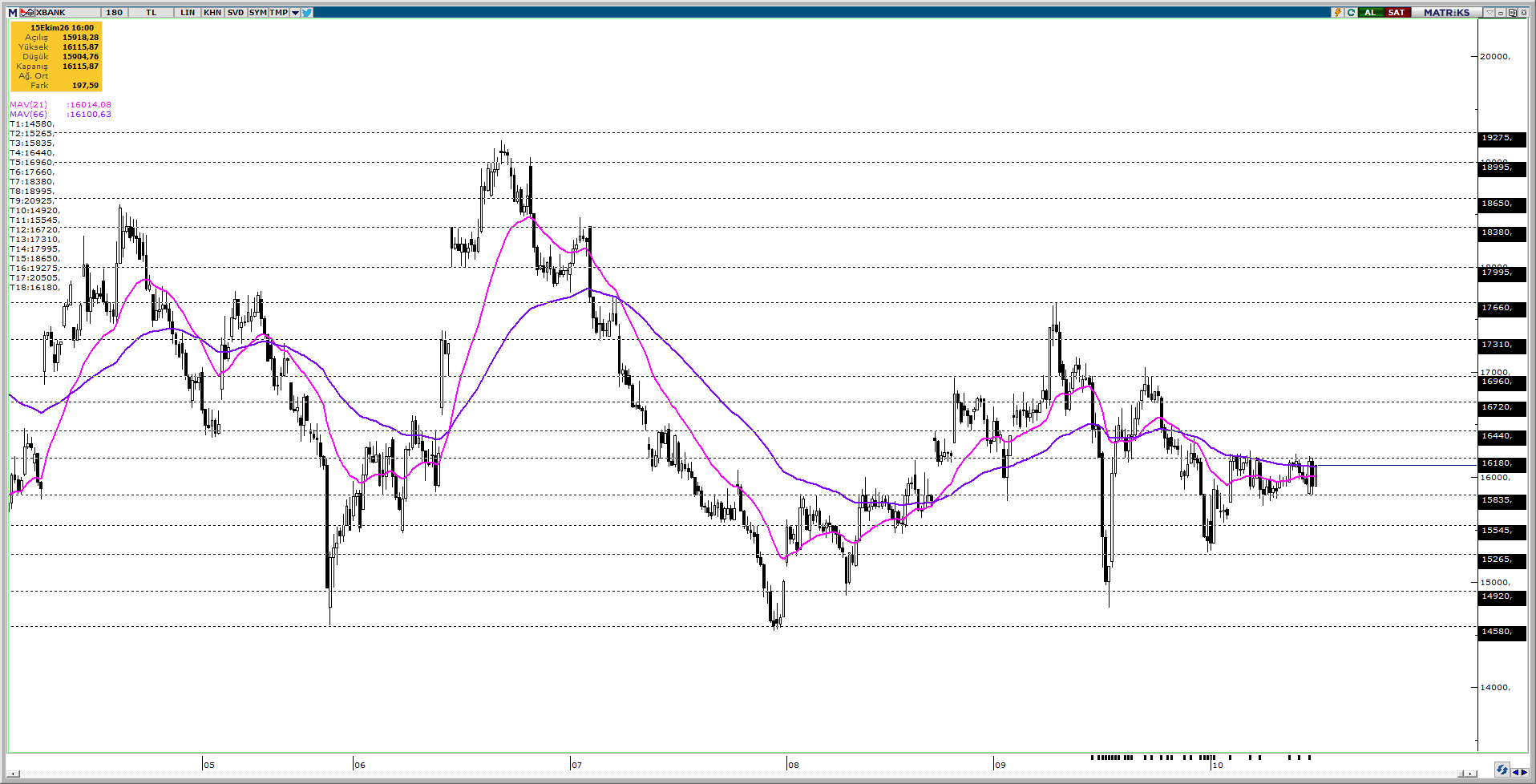
Task: Click the XBANK symbol field
Action: [68, 13]
